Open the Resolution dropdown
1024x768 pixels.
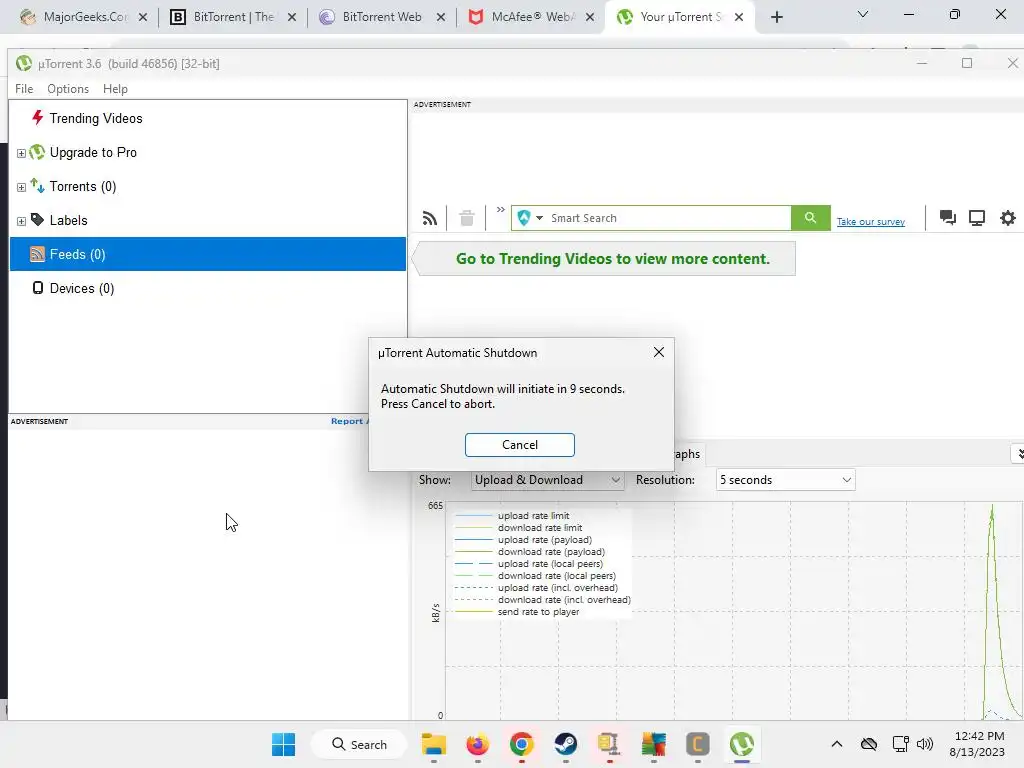pos(785,480)
